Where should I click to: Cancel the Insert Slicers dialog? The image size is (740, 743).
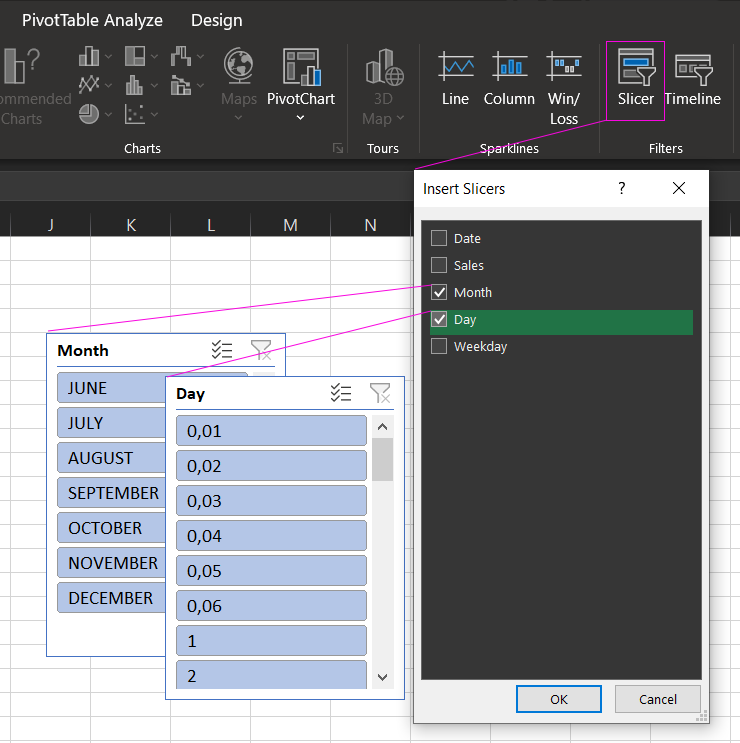point(657,699)
